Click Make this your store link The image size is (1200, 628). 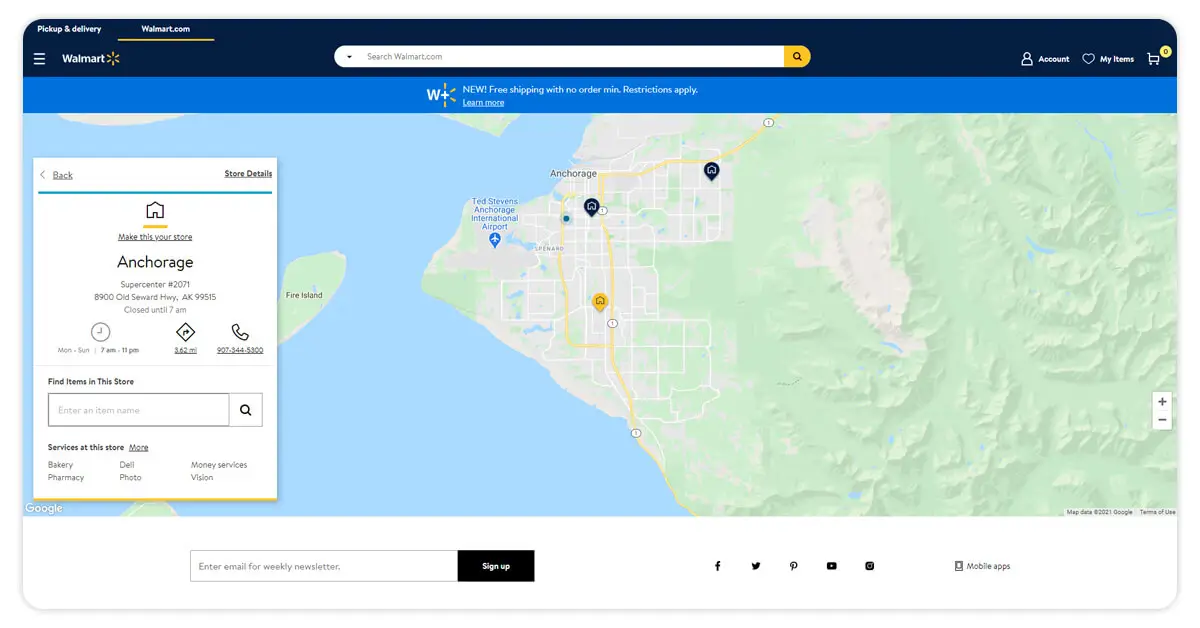155,237
